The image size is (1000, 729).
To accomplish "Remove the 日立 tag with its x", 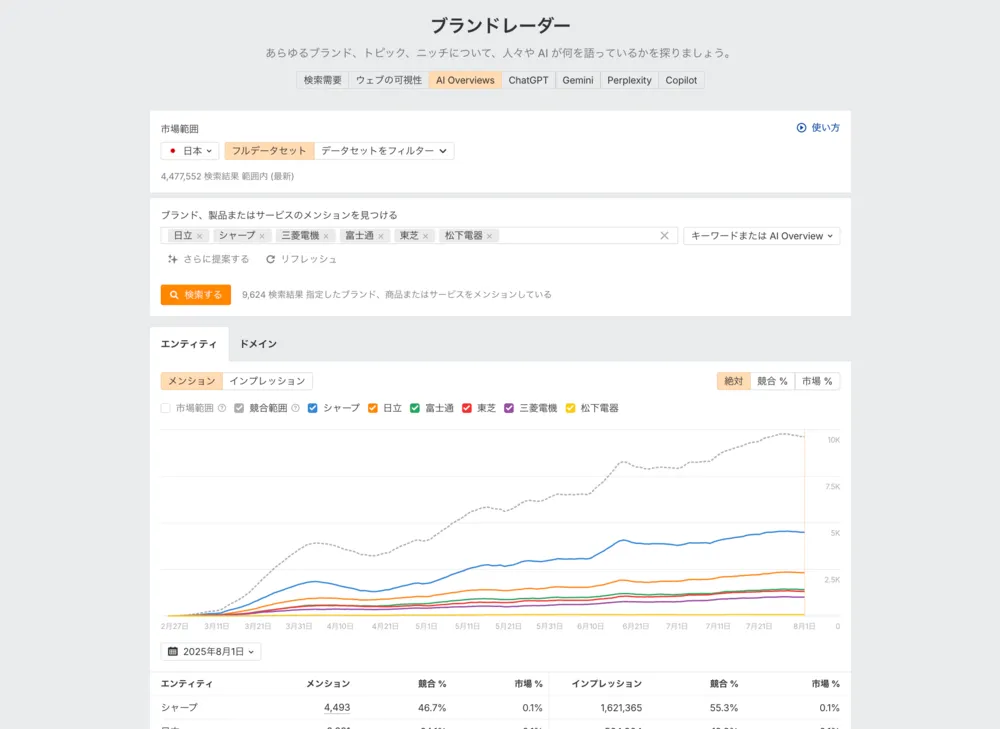I will coord(200,236).
